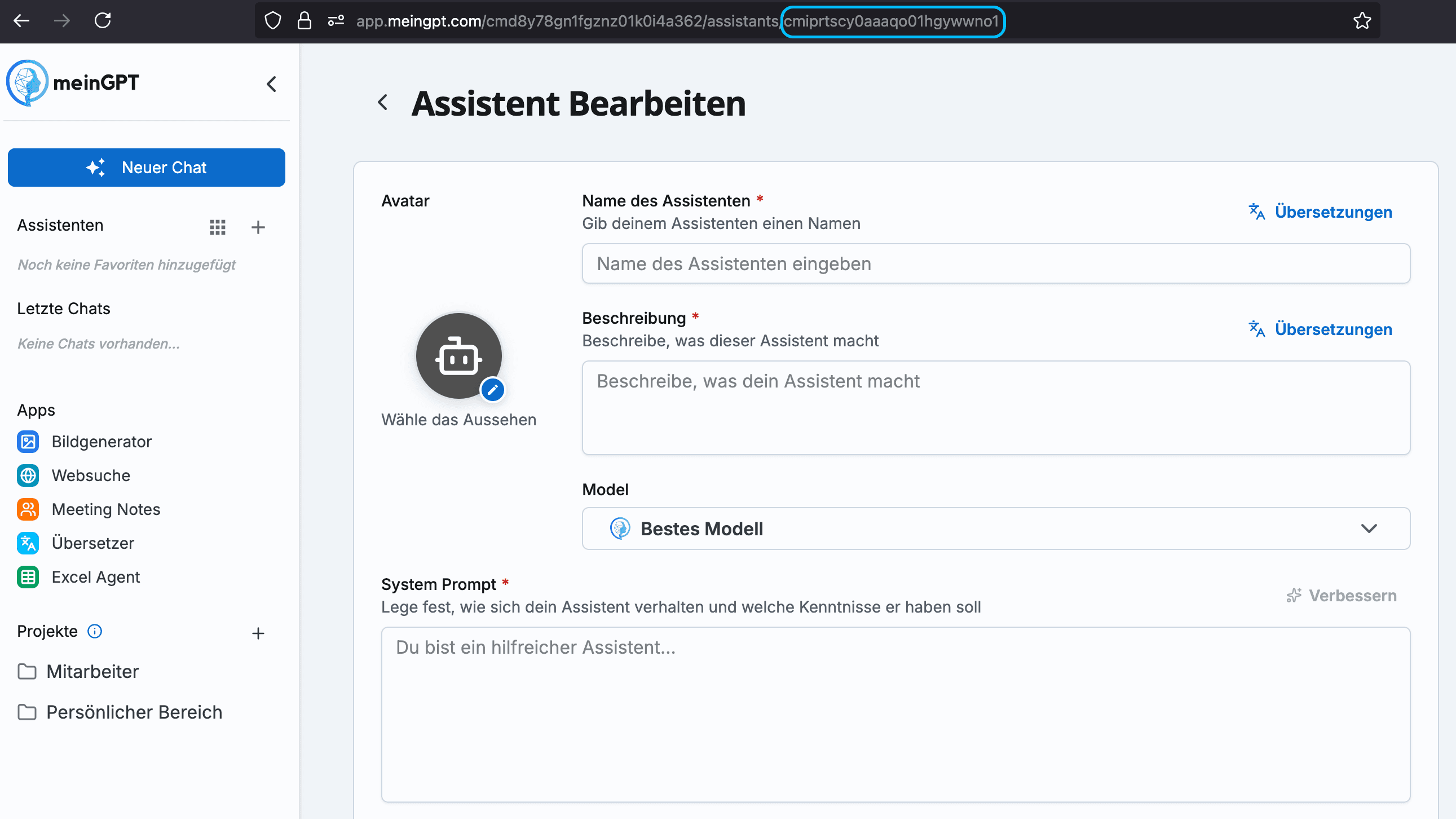Edit the assistant avatar with the pencil icon

coord(492,389)
